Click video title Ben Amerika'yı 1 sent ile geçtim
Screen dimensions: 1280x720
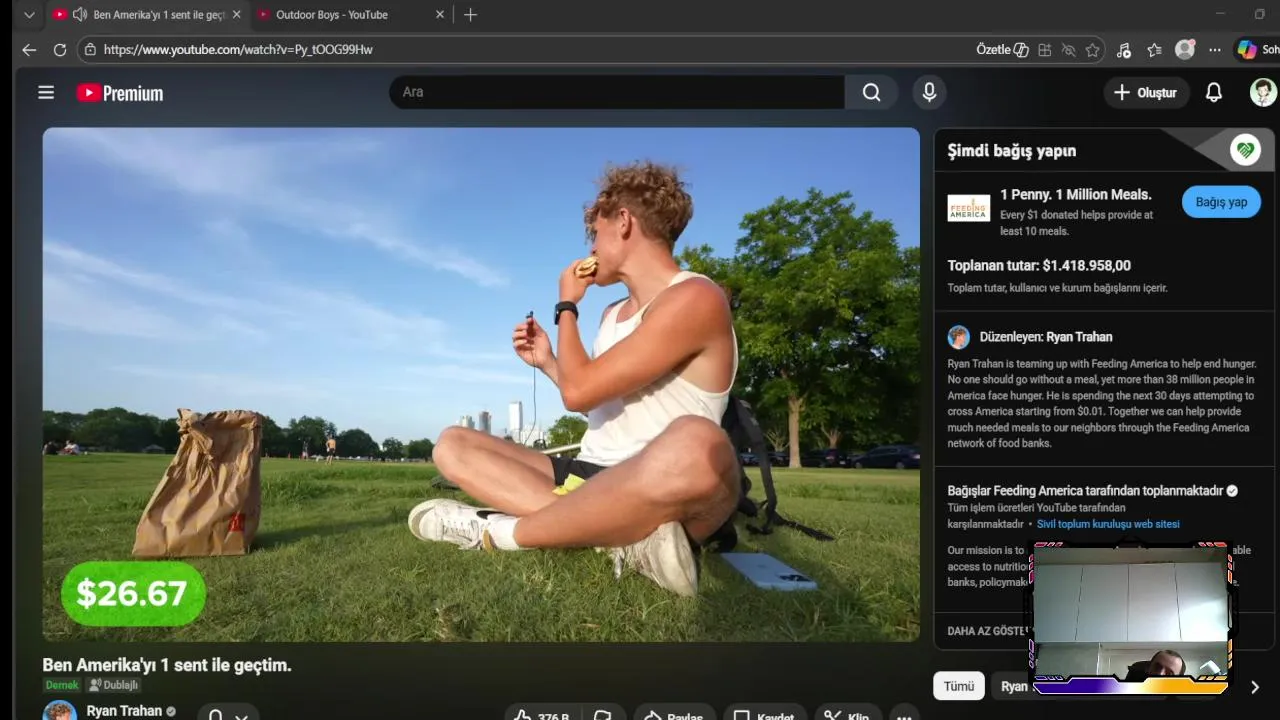click(x=167, y=665)
